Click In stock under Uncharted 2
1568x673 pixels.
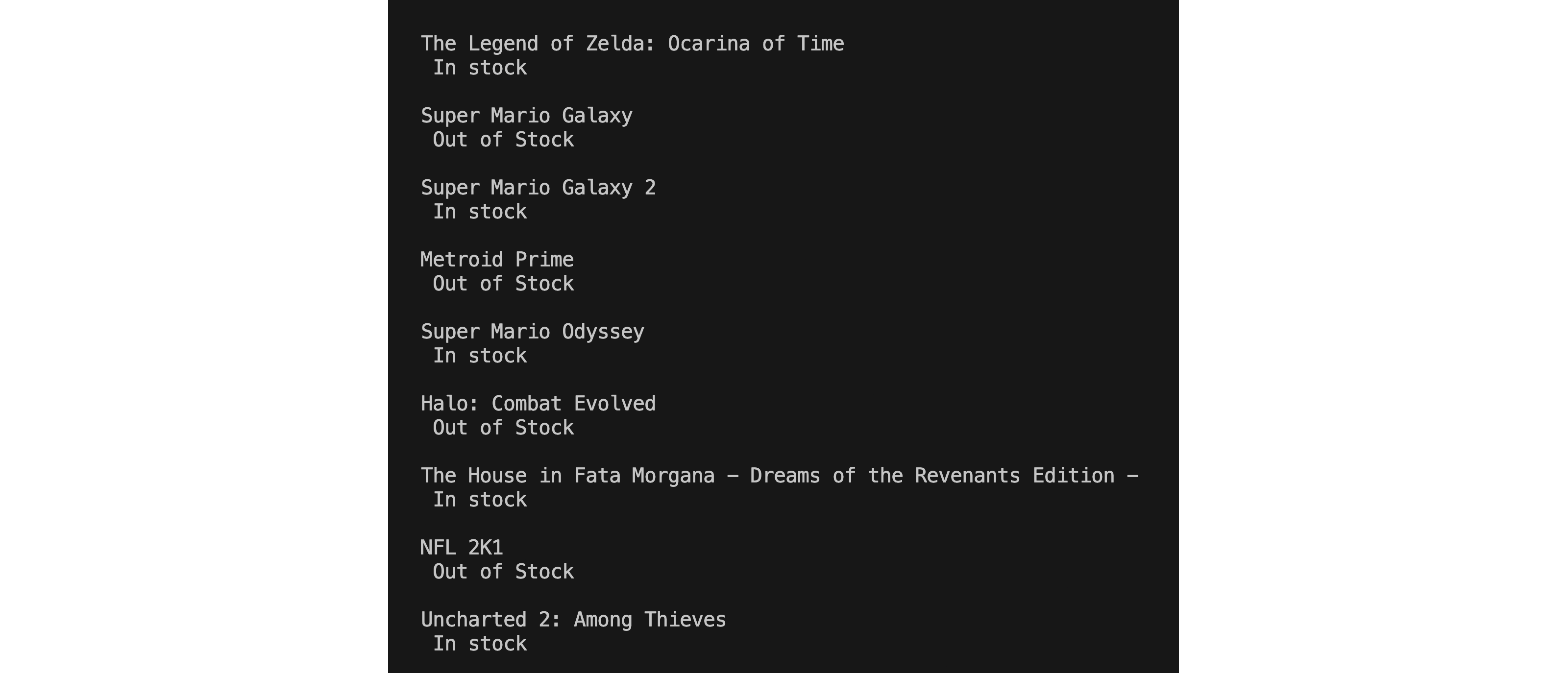480,644
